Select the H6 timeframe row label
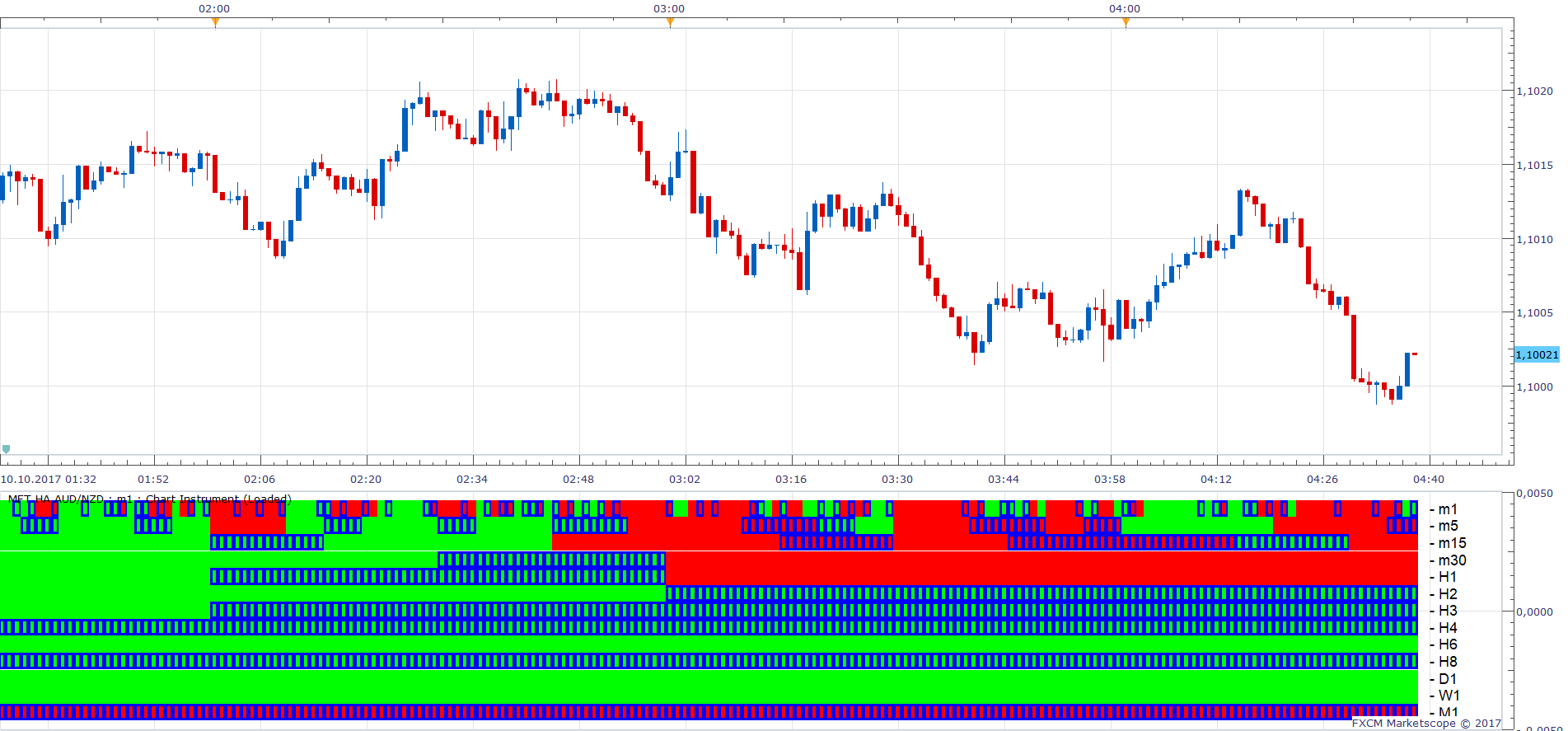This screenshot has height=731, width=1568. pyautogui.click(x=1448, y=644)
